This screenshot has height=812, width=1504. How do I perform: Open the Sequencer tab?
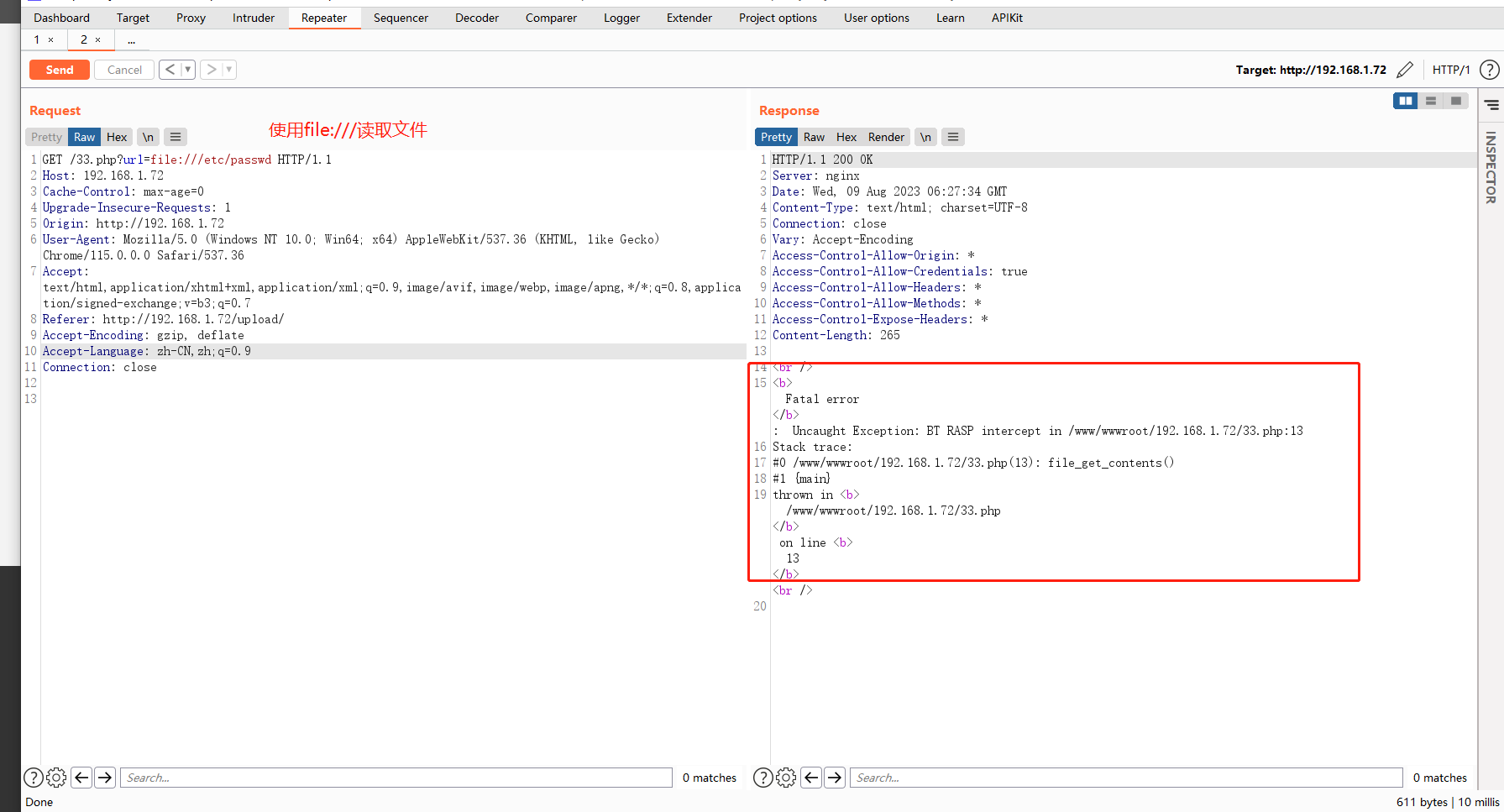click(401, 18)
